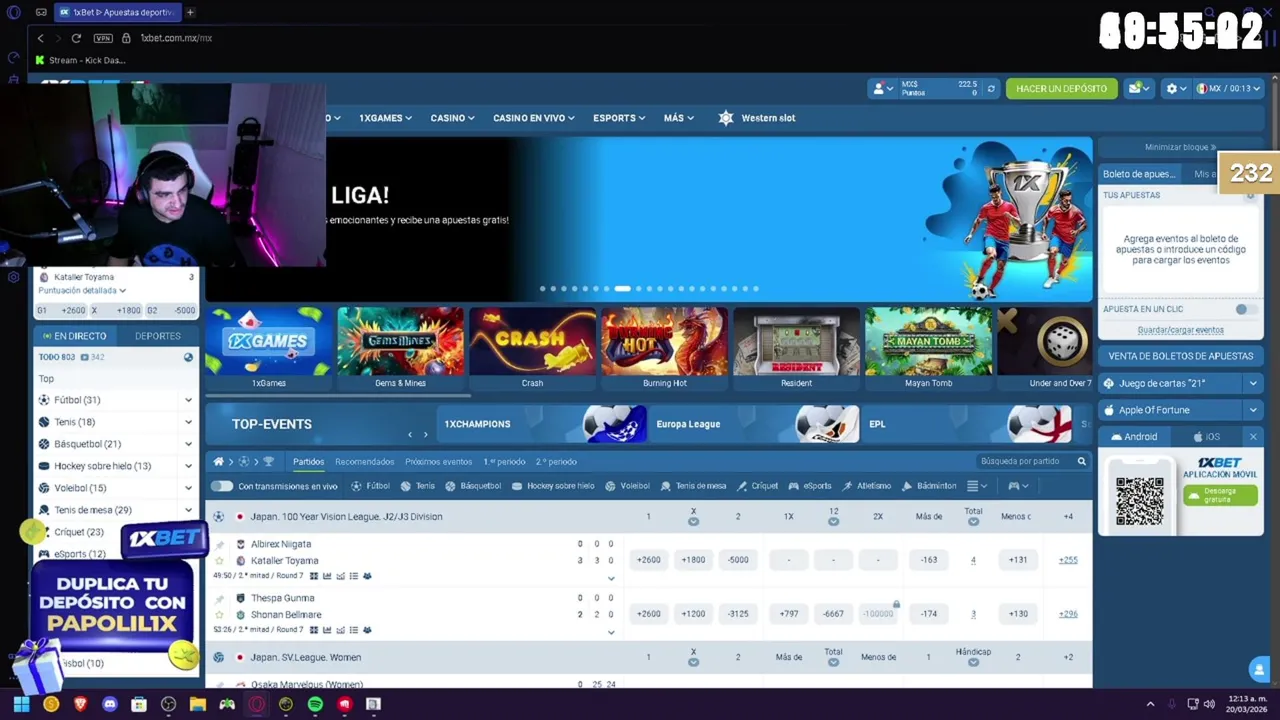Open CASINO EN VIVO menu
The width and height of the screenshot is (1280, 720).
[x=533, y=118]
